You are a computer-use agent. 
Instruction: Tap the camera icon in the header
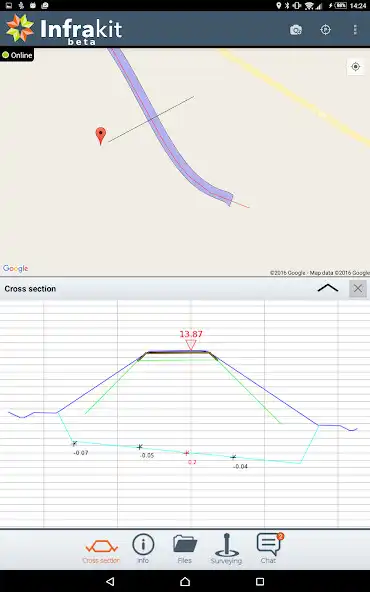(x=296, y=30)
